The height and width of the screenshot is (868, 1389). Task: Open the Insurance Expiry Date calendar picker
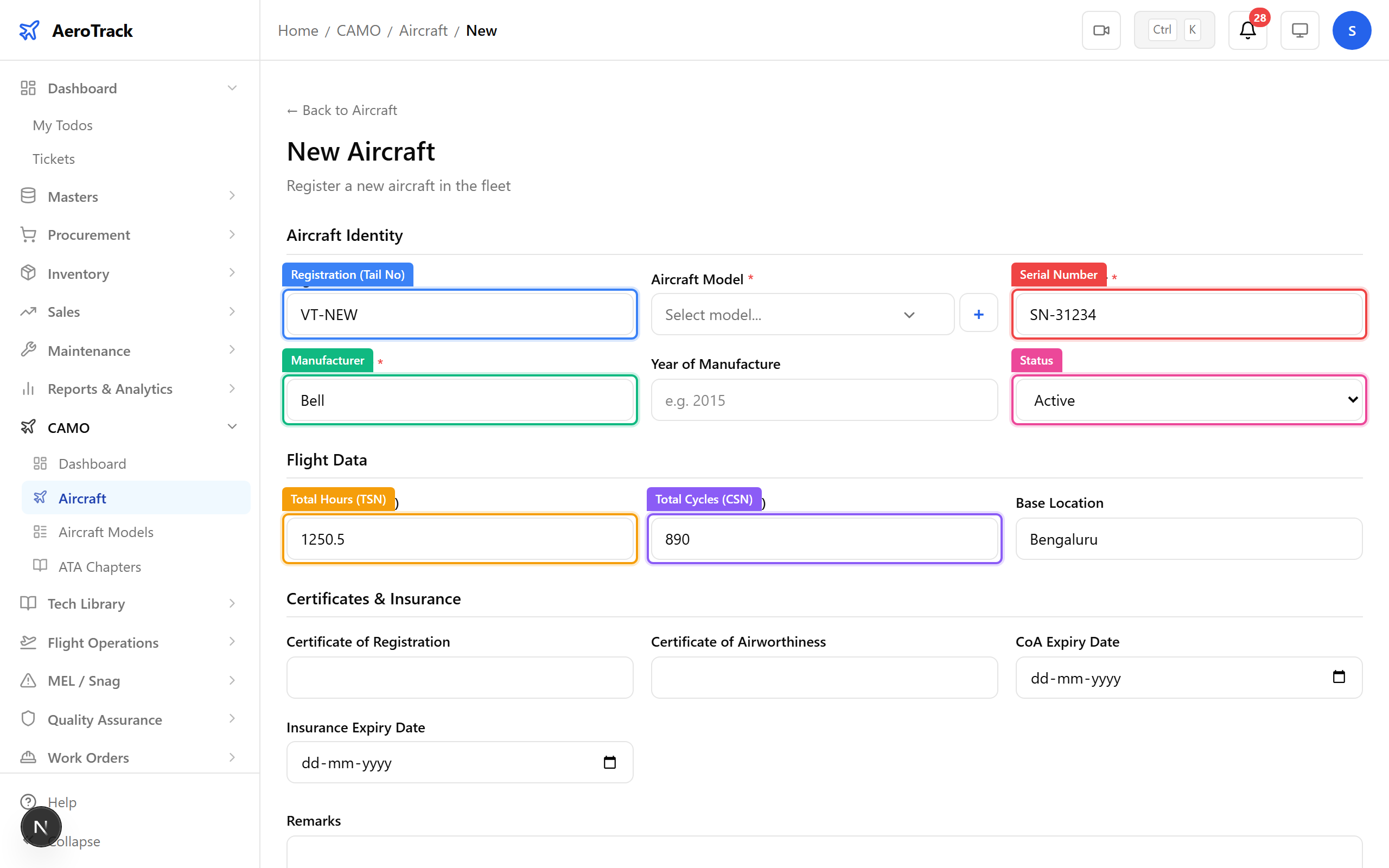coord(610,762)
